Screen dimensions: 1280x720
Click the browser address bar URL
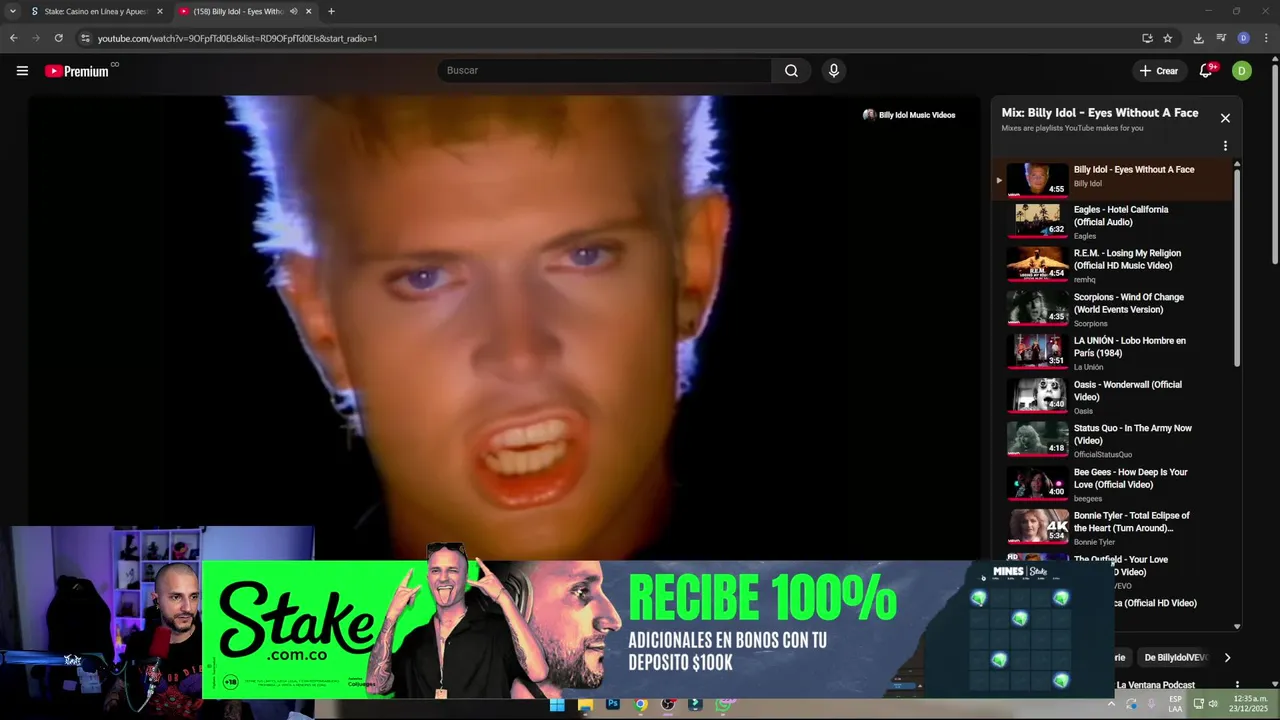point(237,38)
